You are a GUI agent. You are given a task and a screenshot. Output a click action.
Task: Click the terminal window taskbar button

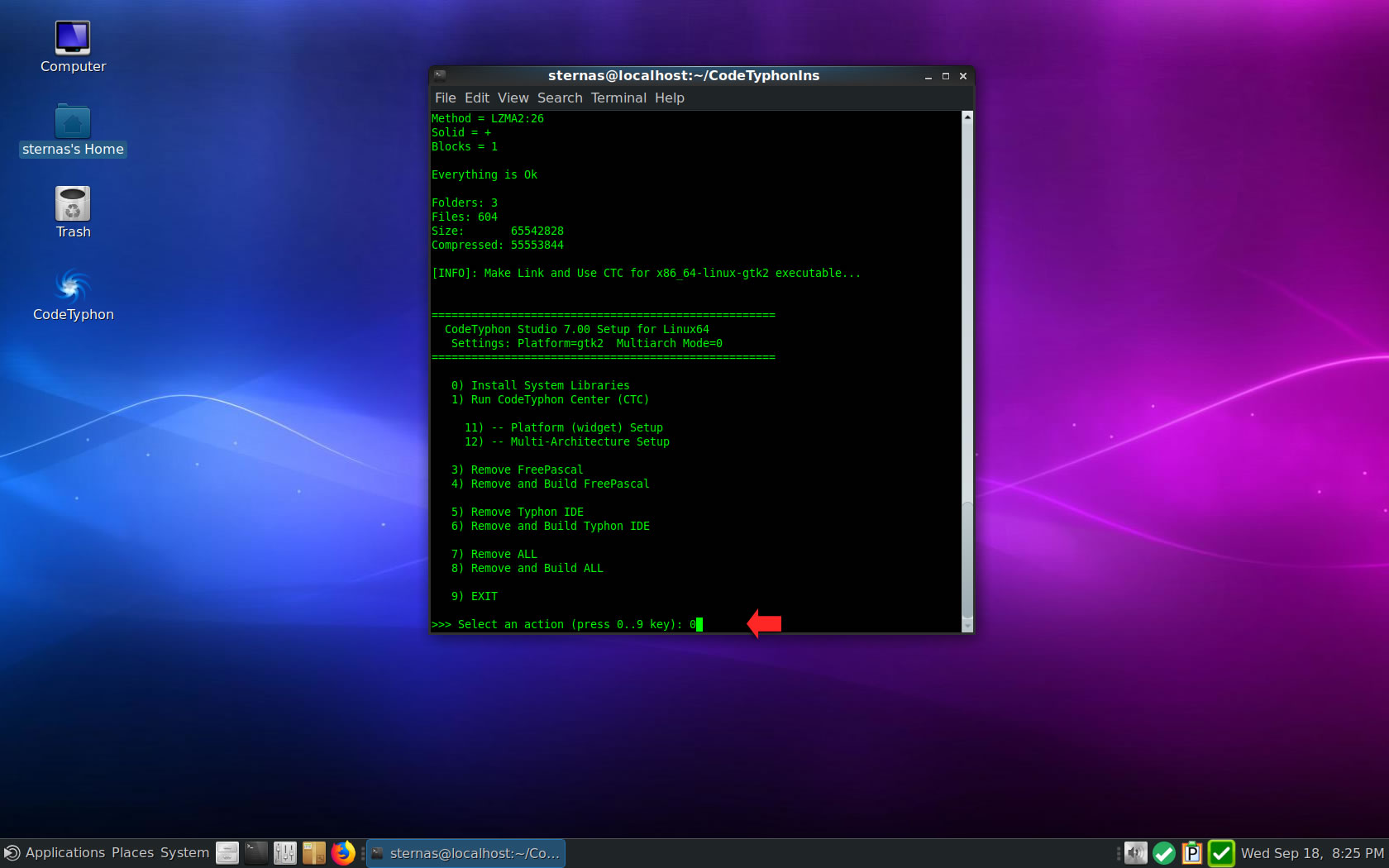click(x=466, y=852)
